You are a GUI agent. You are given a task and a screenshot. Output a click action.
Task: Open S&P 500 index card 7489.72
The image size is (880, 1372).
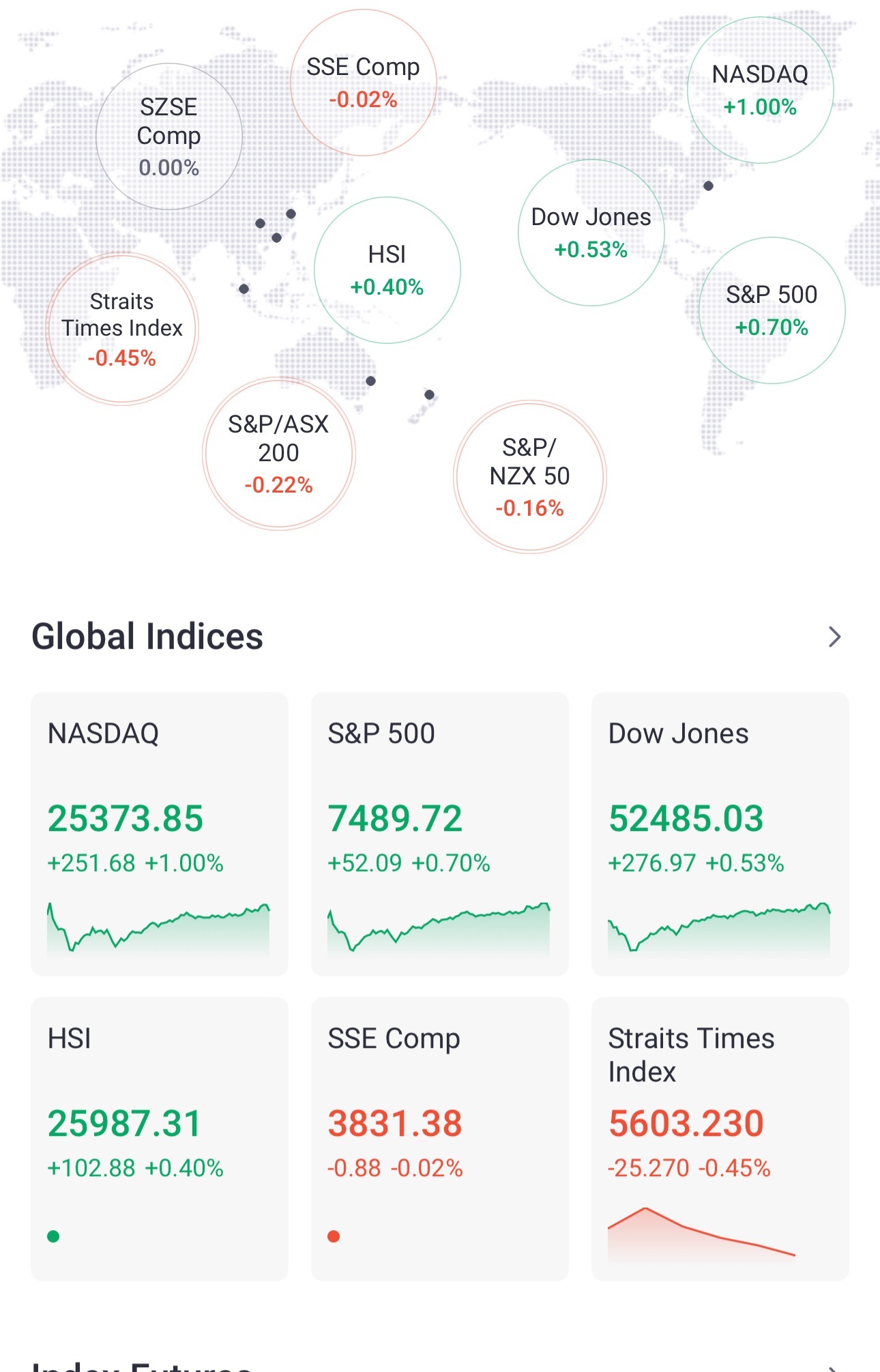click(440, 834)
